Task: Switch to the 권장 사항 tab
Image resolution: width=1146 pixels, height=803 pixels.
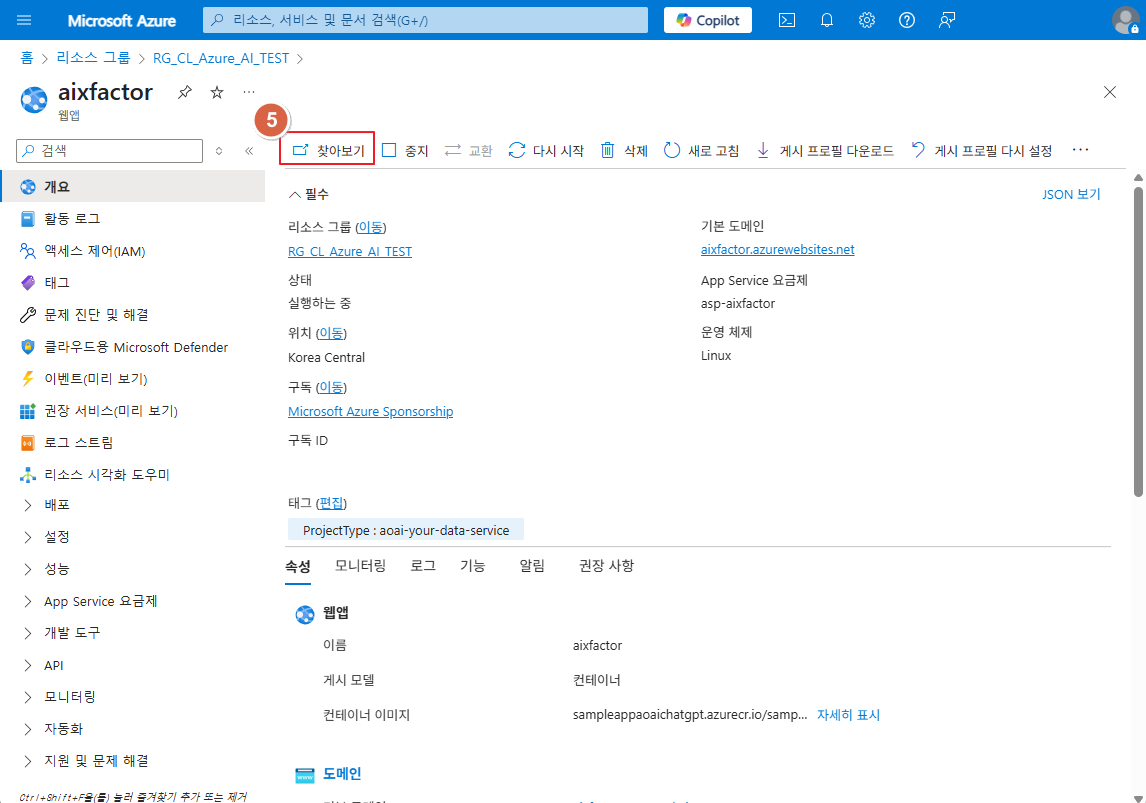Action: point(607,566)
